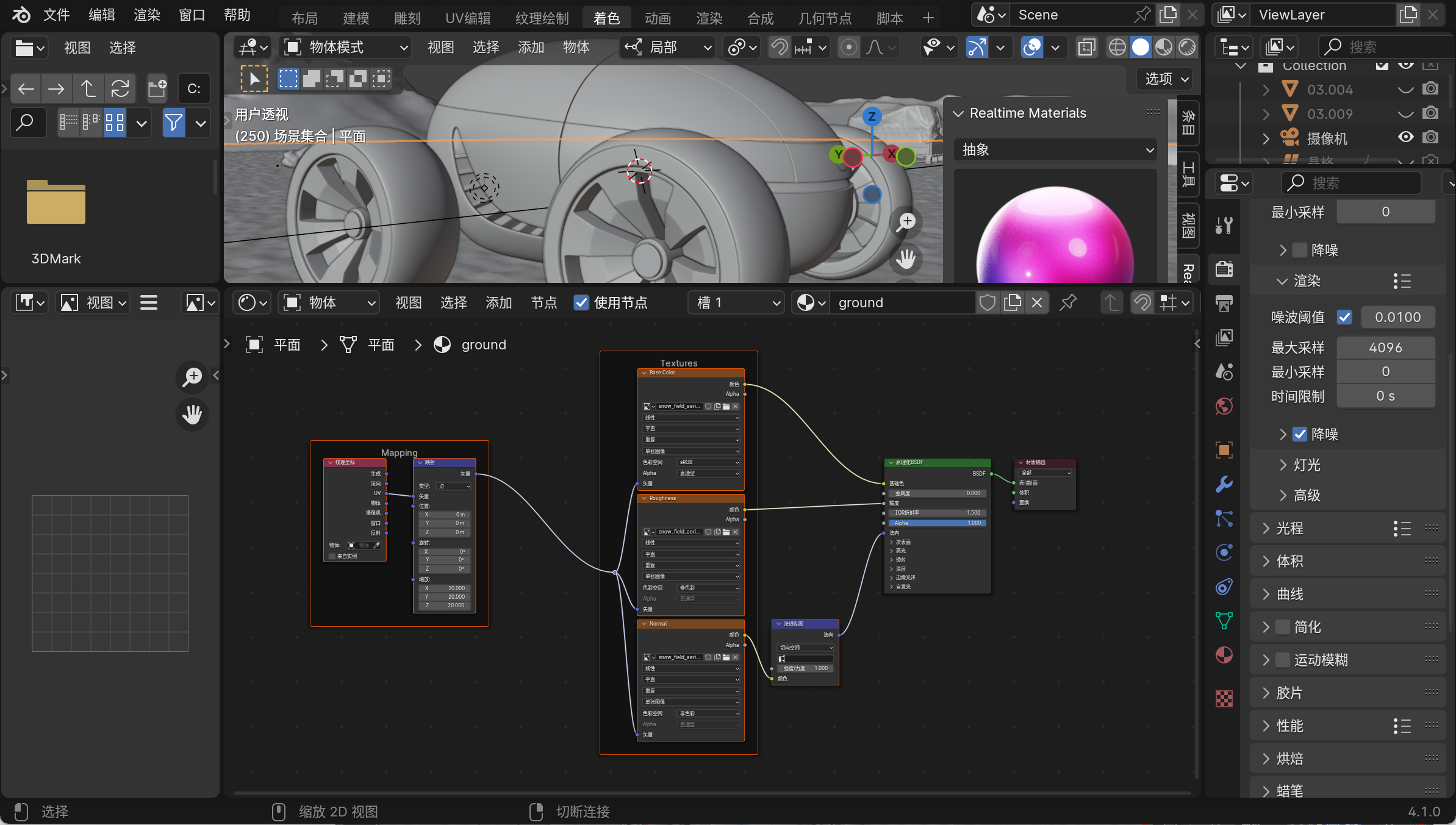Open the World properties tab icon

[1224, 405]
